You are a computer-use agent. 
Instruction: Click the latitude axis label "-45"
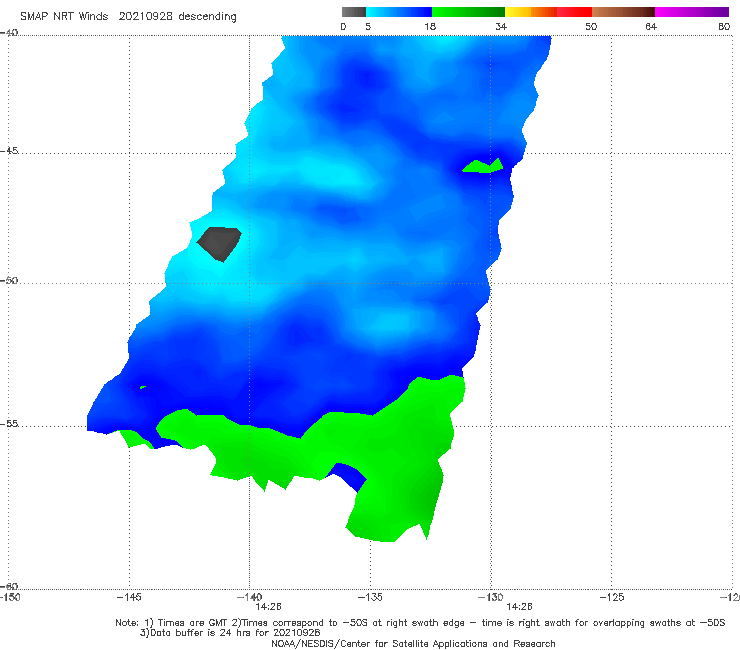point(9,151)
